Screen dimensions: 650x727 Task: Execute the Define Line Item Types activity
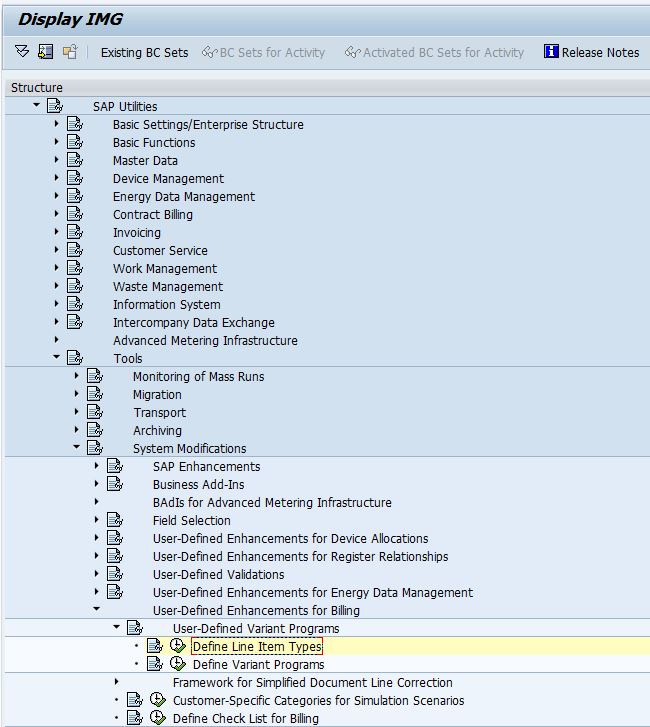[x=178, y=645]
